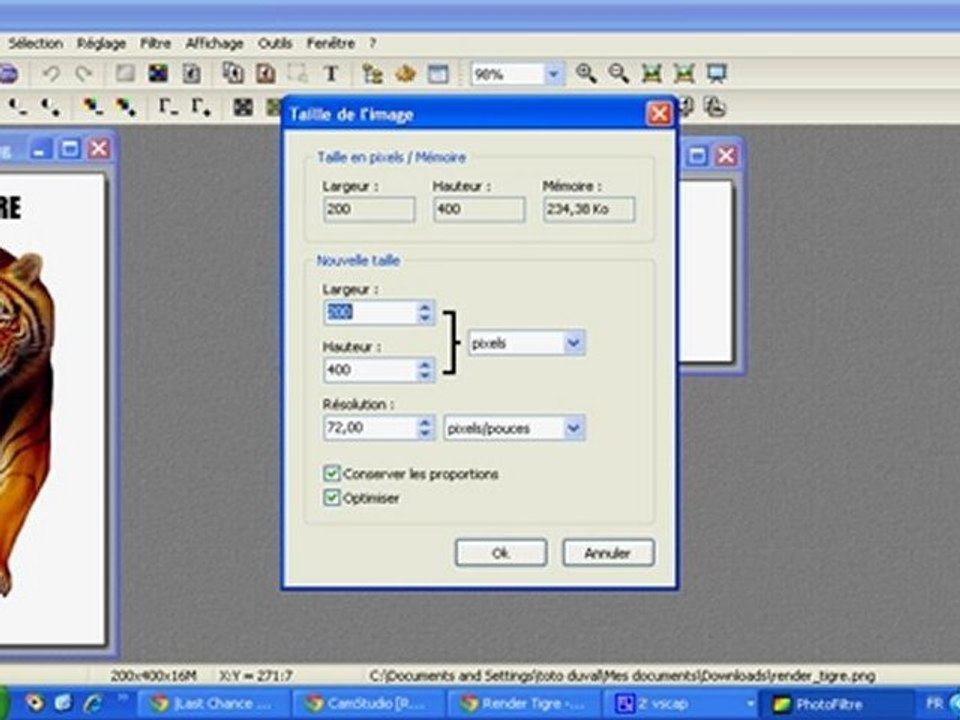Open the Sélection menu

coord(36,43)
